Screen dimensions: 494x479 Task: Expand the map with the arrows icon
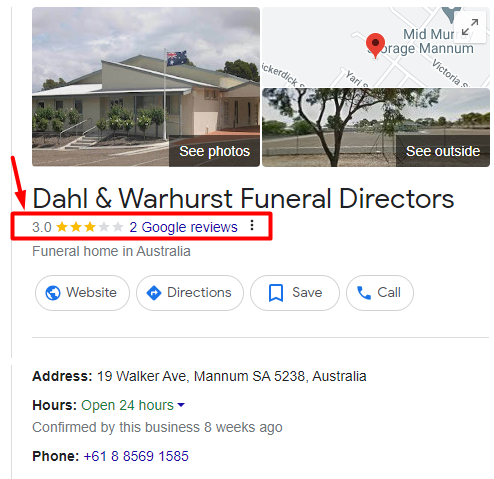pyautogui.click(x=470, y=27)
